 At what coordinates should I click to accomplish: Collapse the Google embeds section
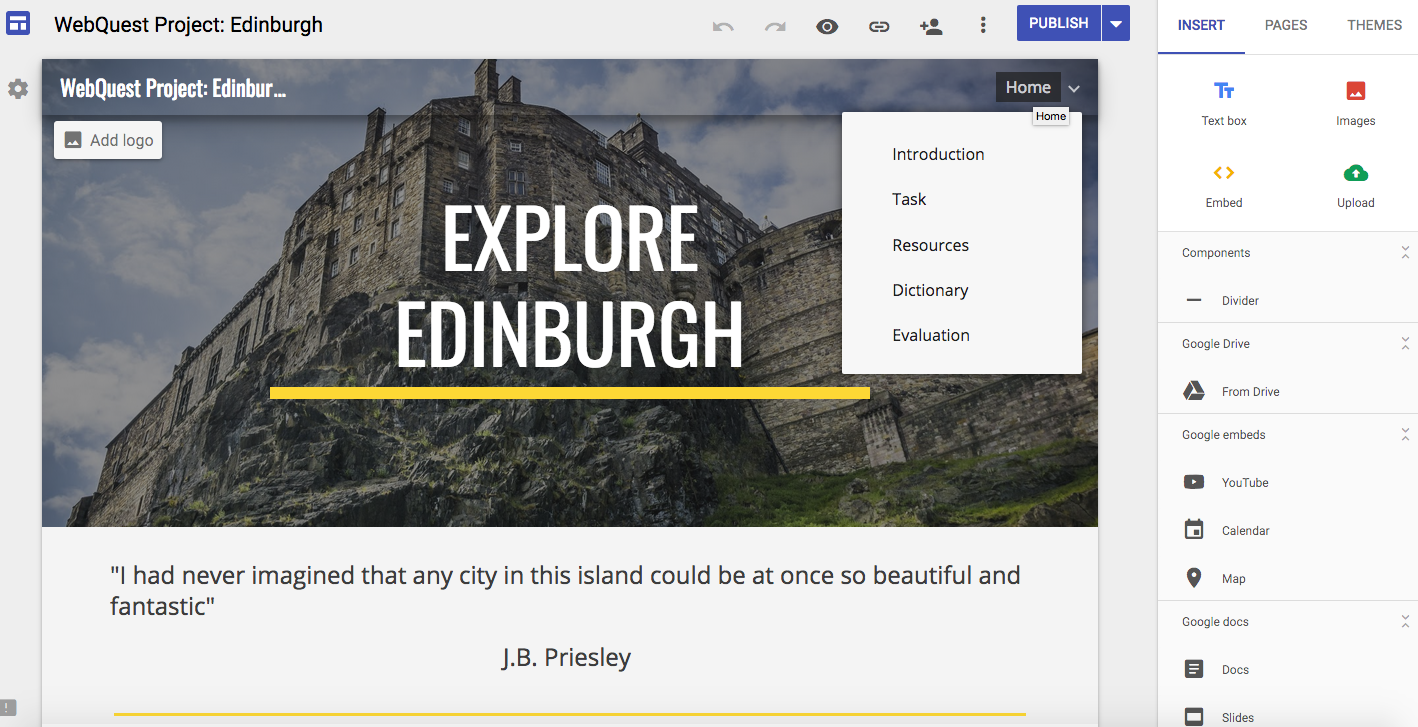(x=1405, y=435)
